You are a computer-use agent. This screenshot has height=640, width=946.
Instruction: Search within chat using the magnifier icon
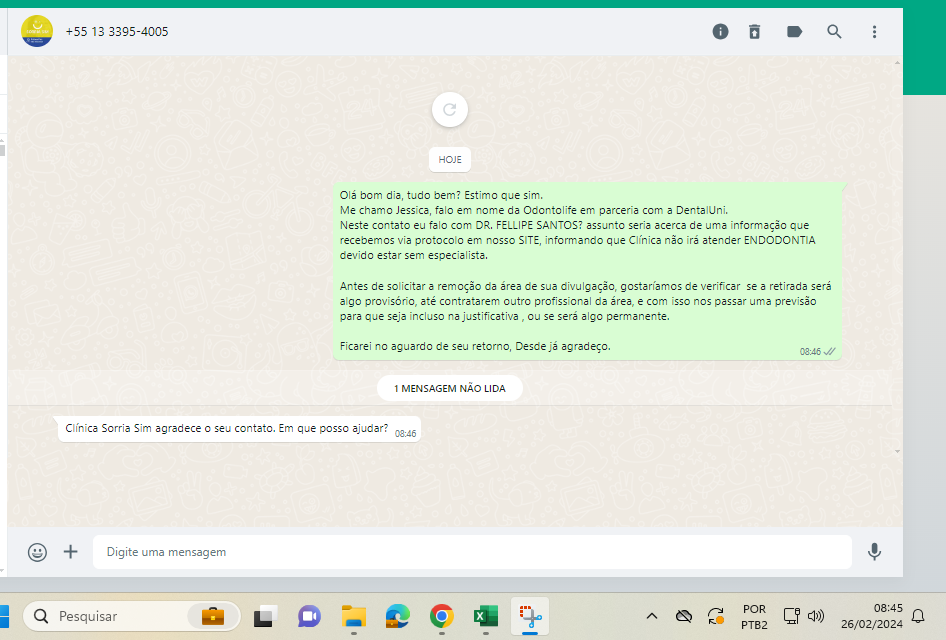(x=834, y=31)
